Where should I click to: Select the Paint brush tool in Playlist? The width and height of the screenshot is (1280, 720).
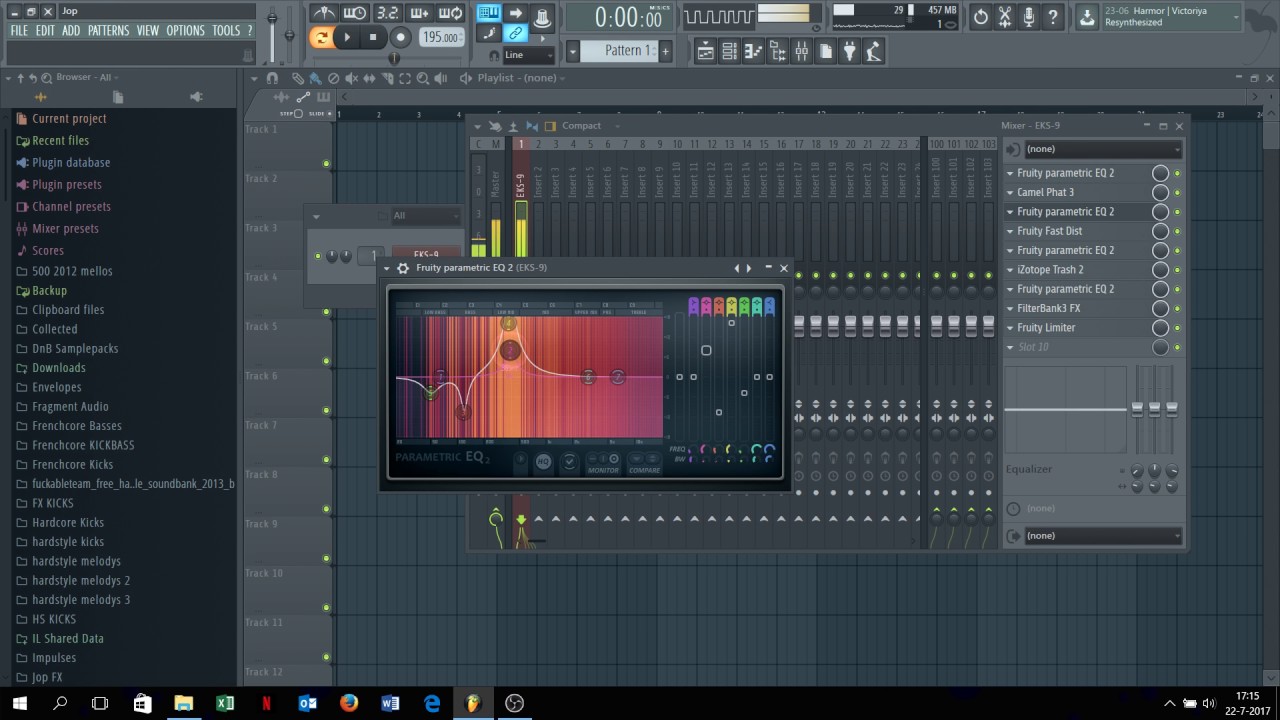point(315,78)
